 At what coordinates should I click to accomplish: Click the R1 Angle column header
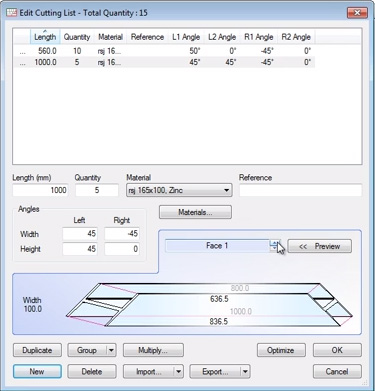pos(259,37)
